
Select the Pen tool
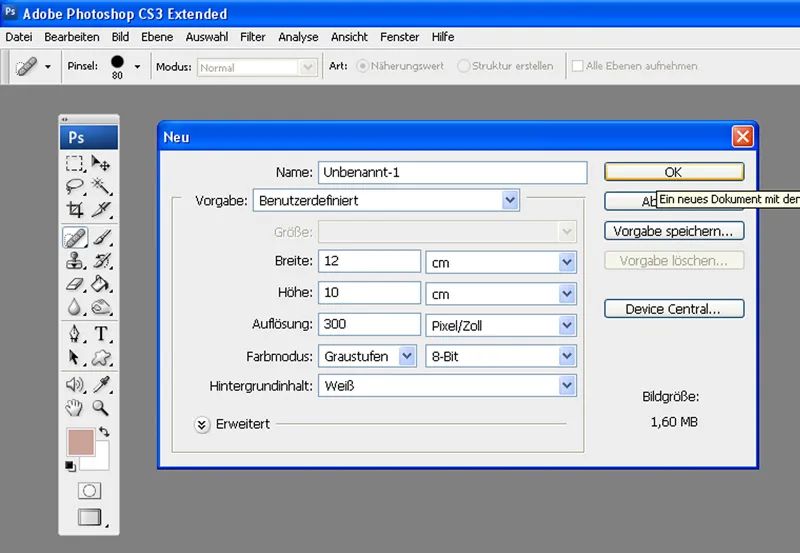74,334
